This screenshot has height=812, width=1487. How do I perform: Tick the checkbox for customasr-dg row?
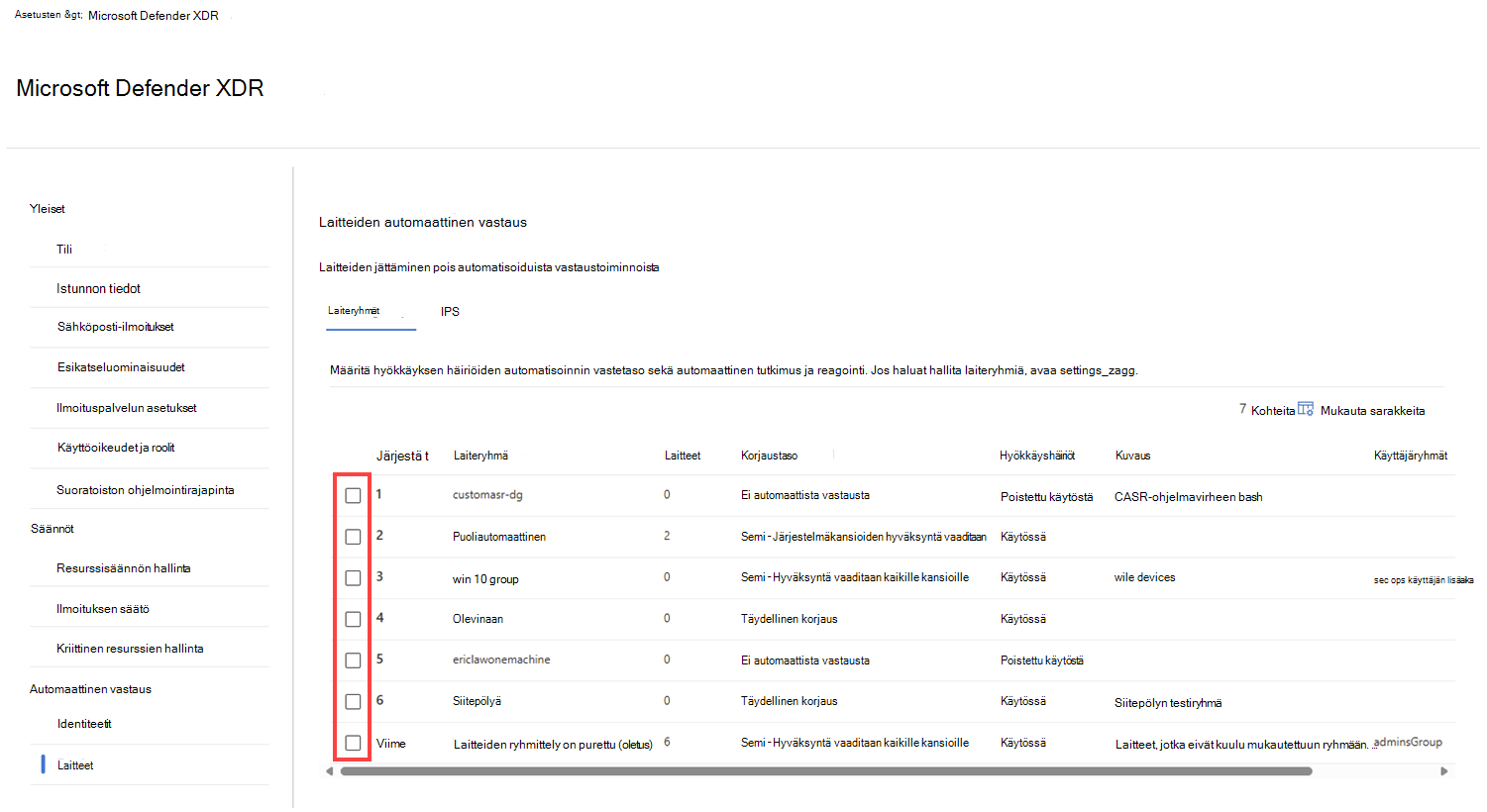click(353, 495)
